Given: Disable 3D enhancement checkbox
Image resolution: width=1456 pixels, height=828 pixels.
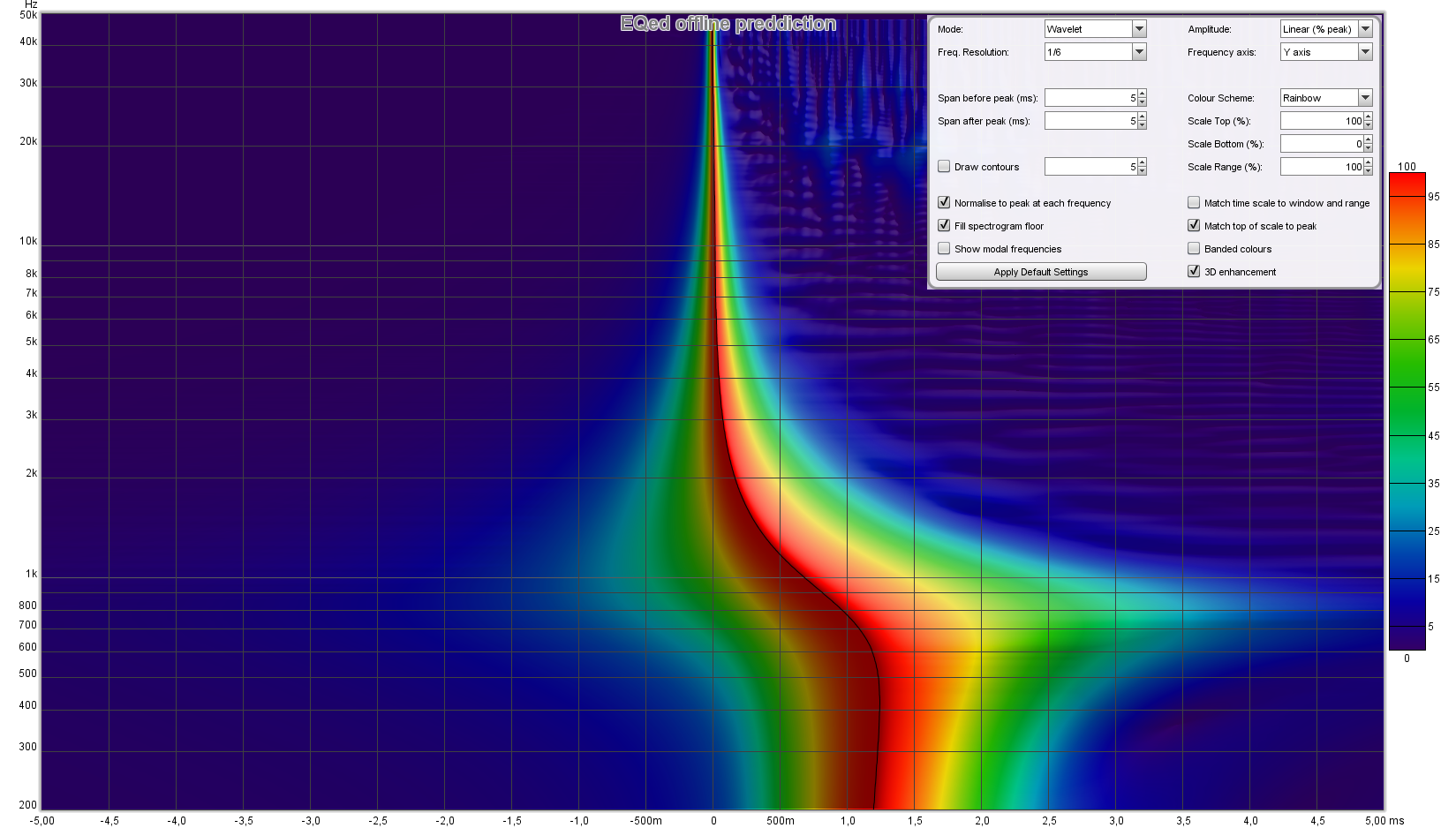Looking at the screenshot, I should (1194, 271).
